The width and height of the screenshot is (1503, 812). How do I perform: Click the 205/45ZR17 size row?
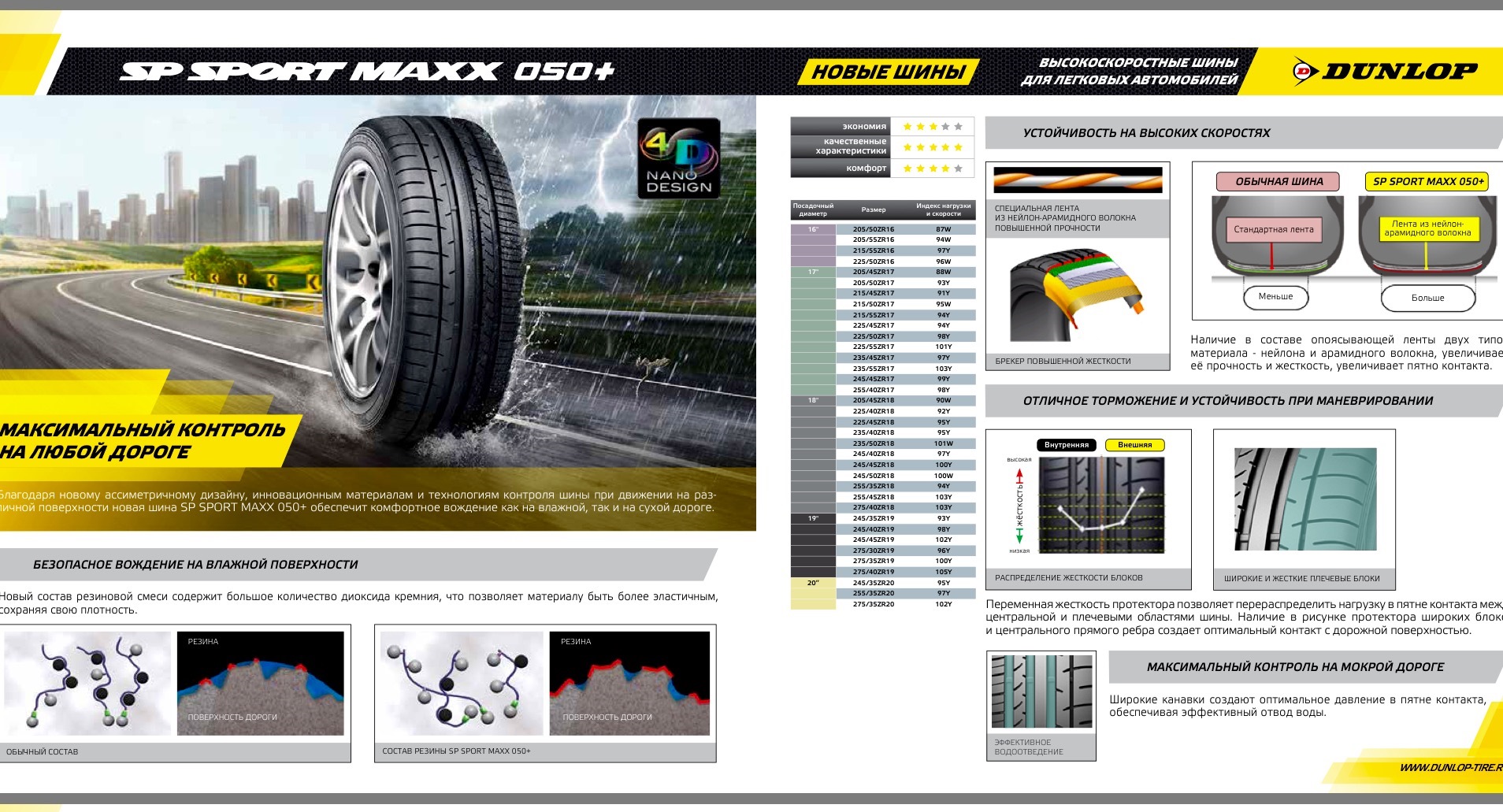tap(905, 272)
